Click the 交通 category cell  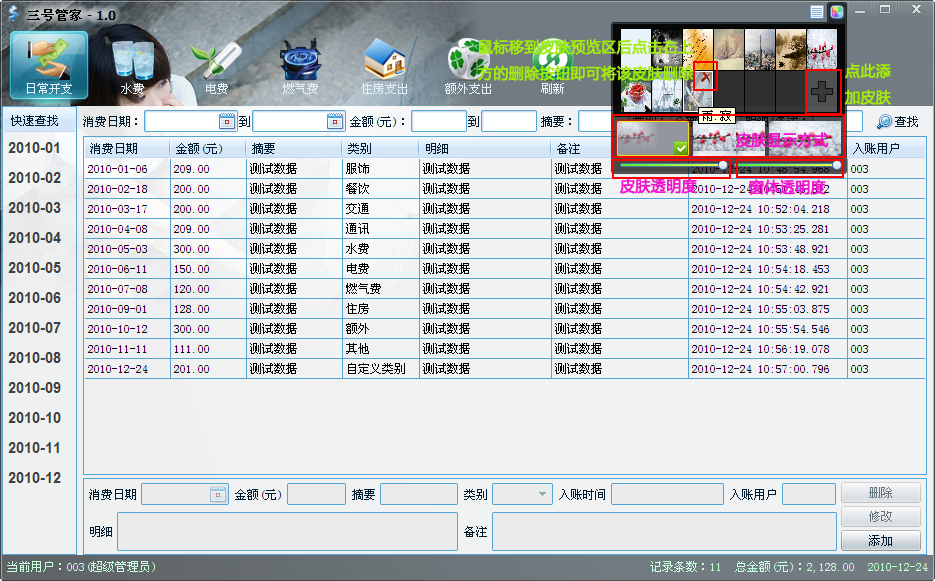380,209
